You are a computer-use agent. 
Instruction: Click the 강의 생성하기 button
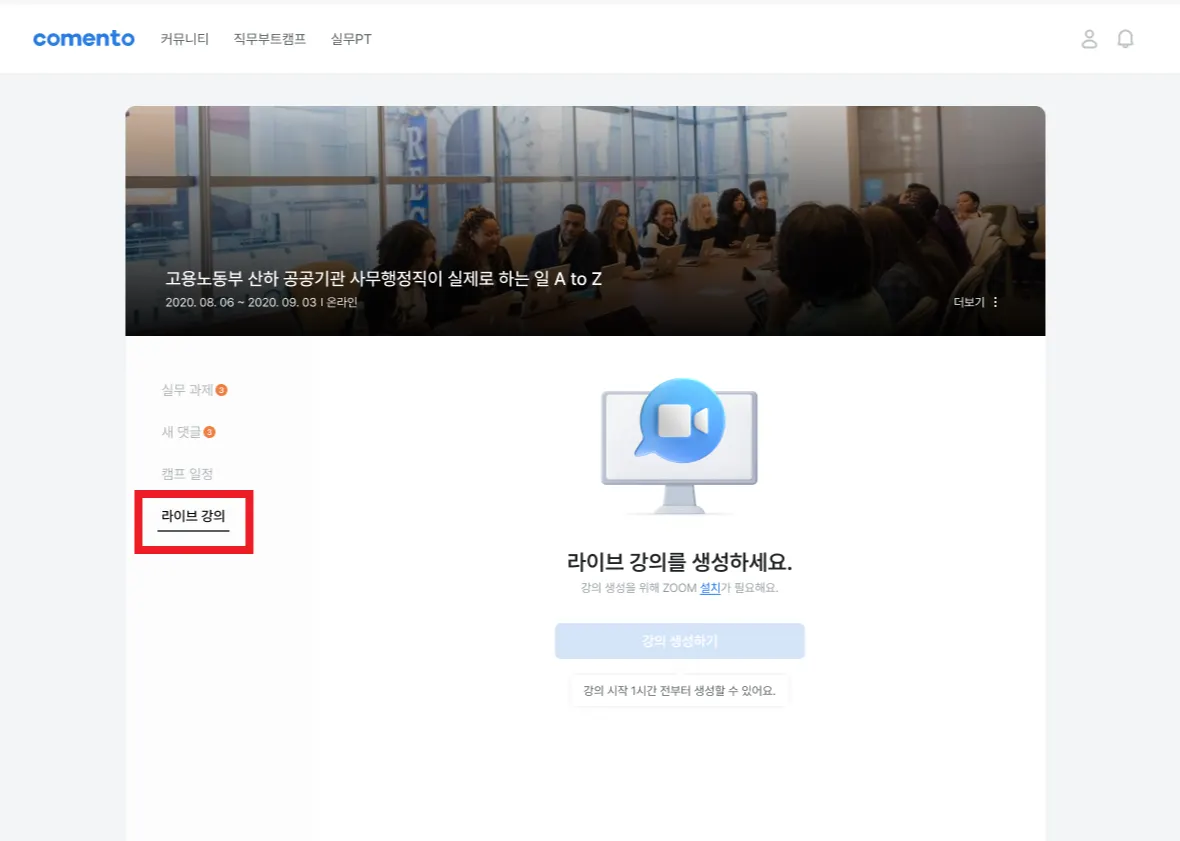pyautogui.click(x=680, y=641)
